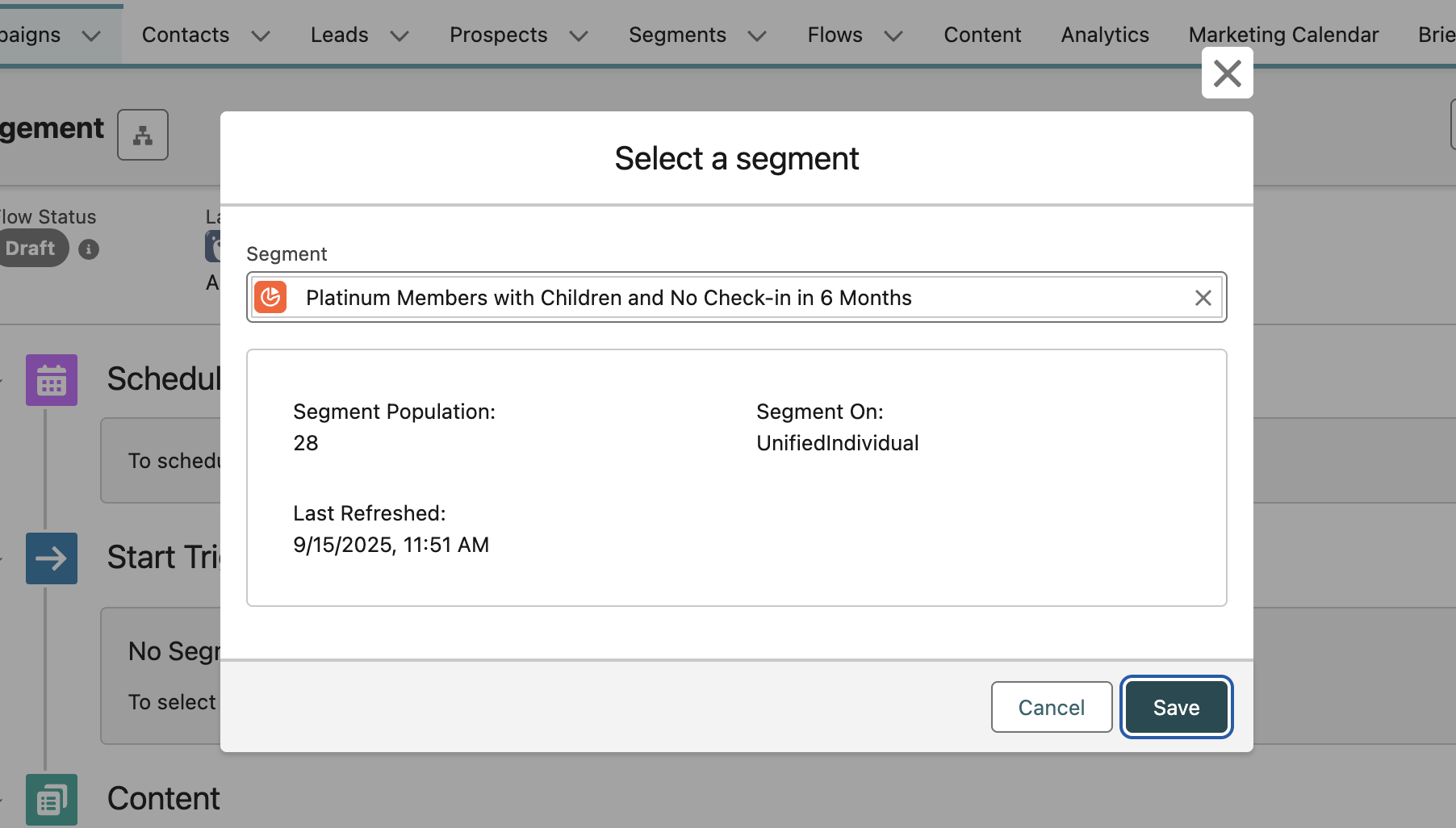Cancel the segment selection

pyautogui.click(x=1051, y=708)
